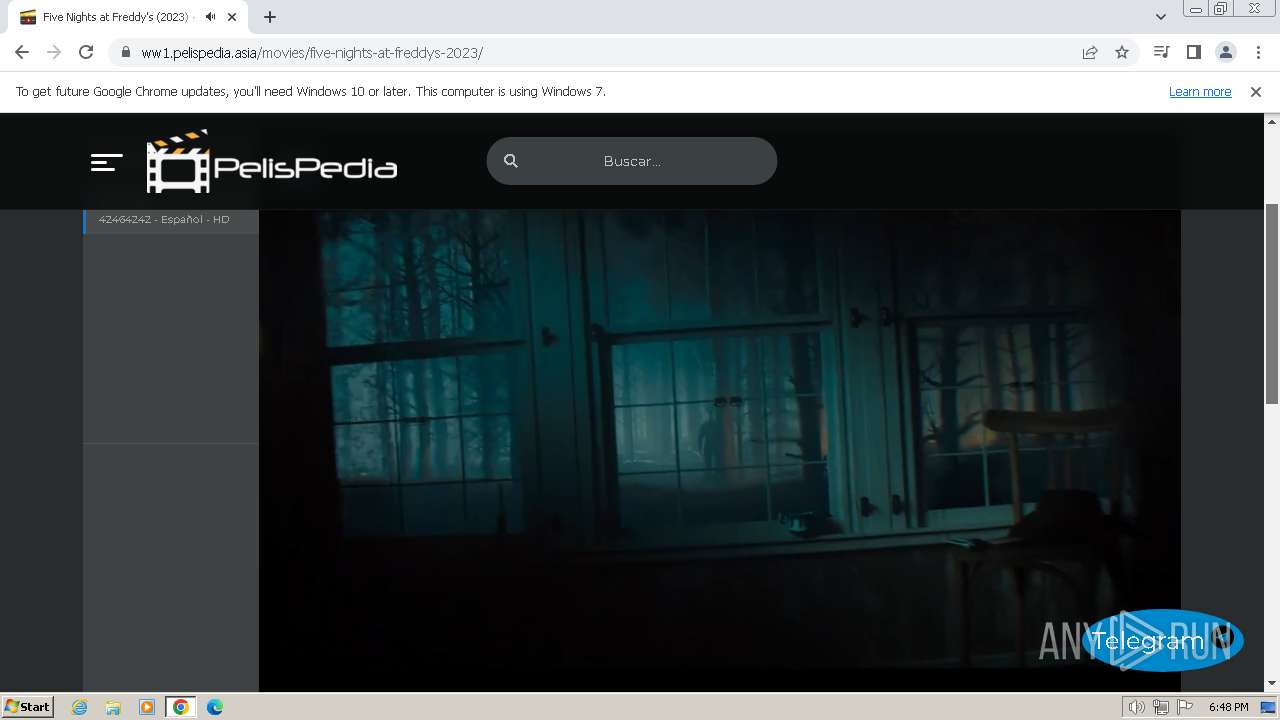
Task: Open the network tray icon
Action: [1161, 707]
